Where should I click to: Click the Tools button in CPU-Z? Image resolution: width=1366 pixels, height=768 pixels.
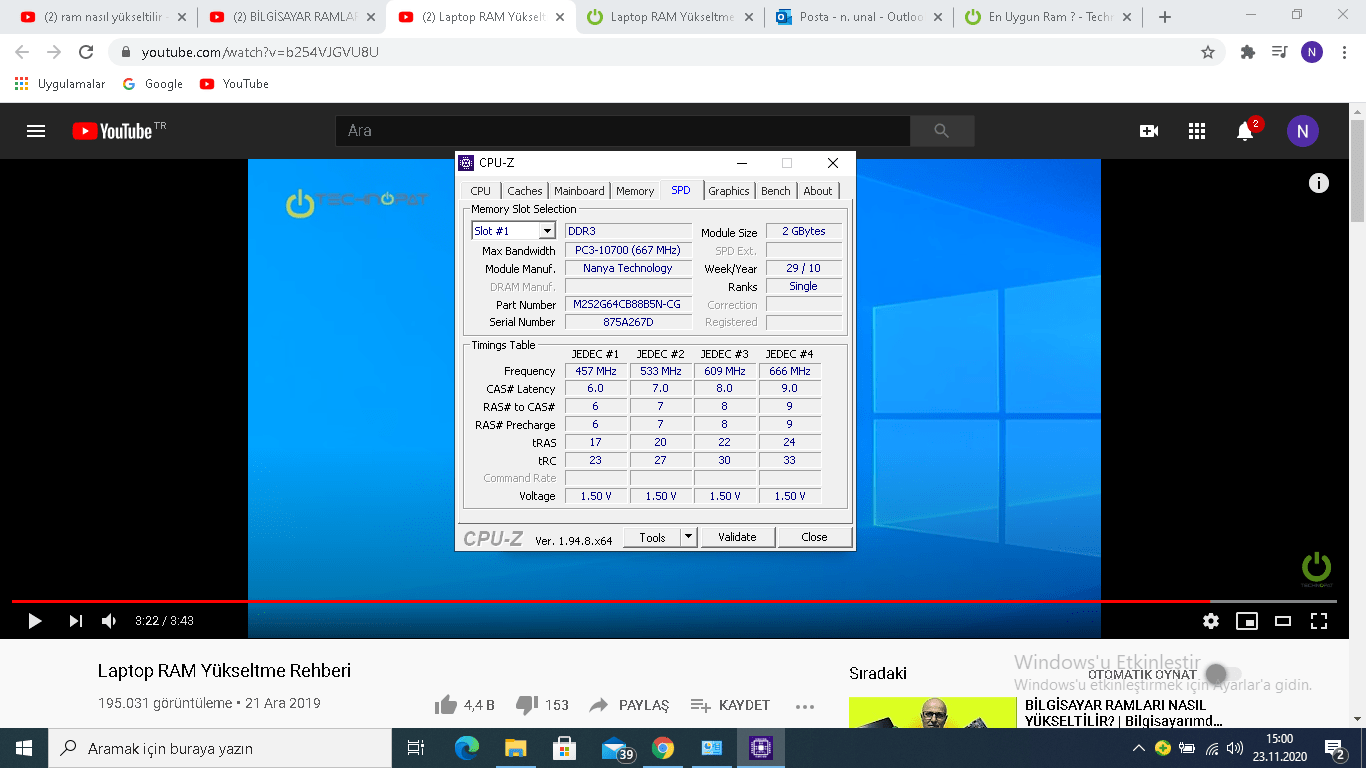[x=652, y=537]
